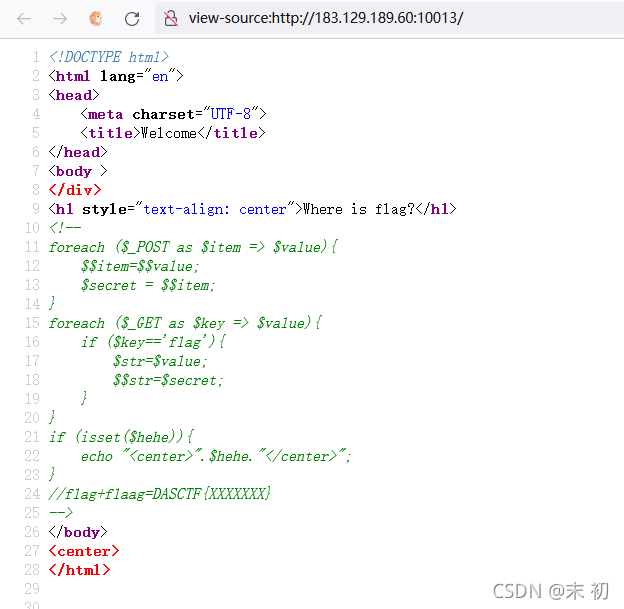Viewport: 624px width, 609px height.
Task: Click the title Welcome line
Action: coord(173,133)
